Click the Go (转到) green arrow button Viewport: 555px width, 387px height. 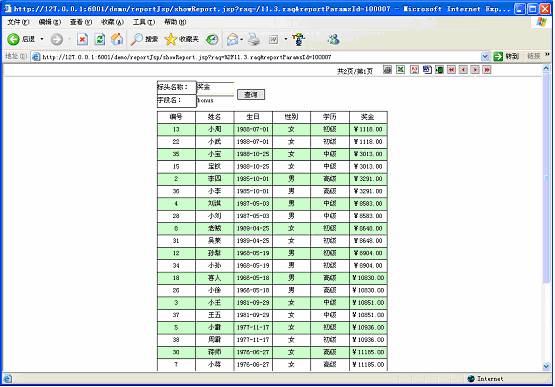tap(506, 56)
